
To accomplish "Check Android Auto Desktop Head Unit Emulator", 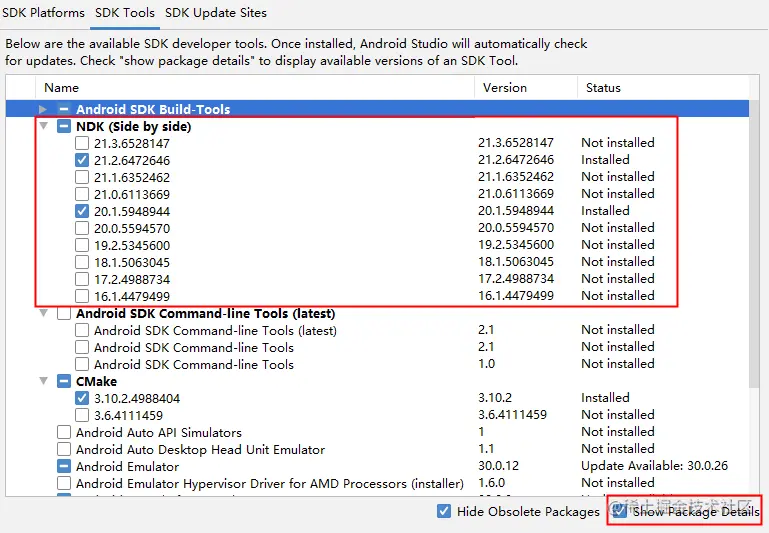I will click(x=64, y=449).
